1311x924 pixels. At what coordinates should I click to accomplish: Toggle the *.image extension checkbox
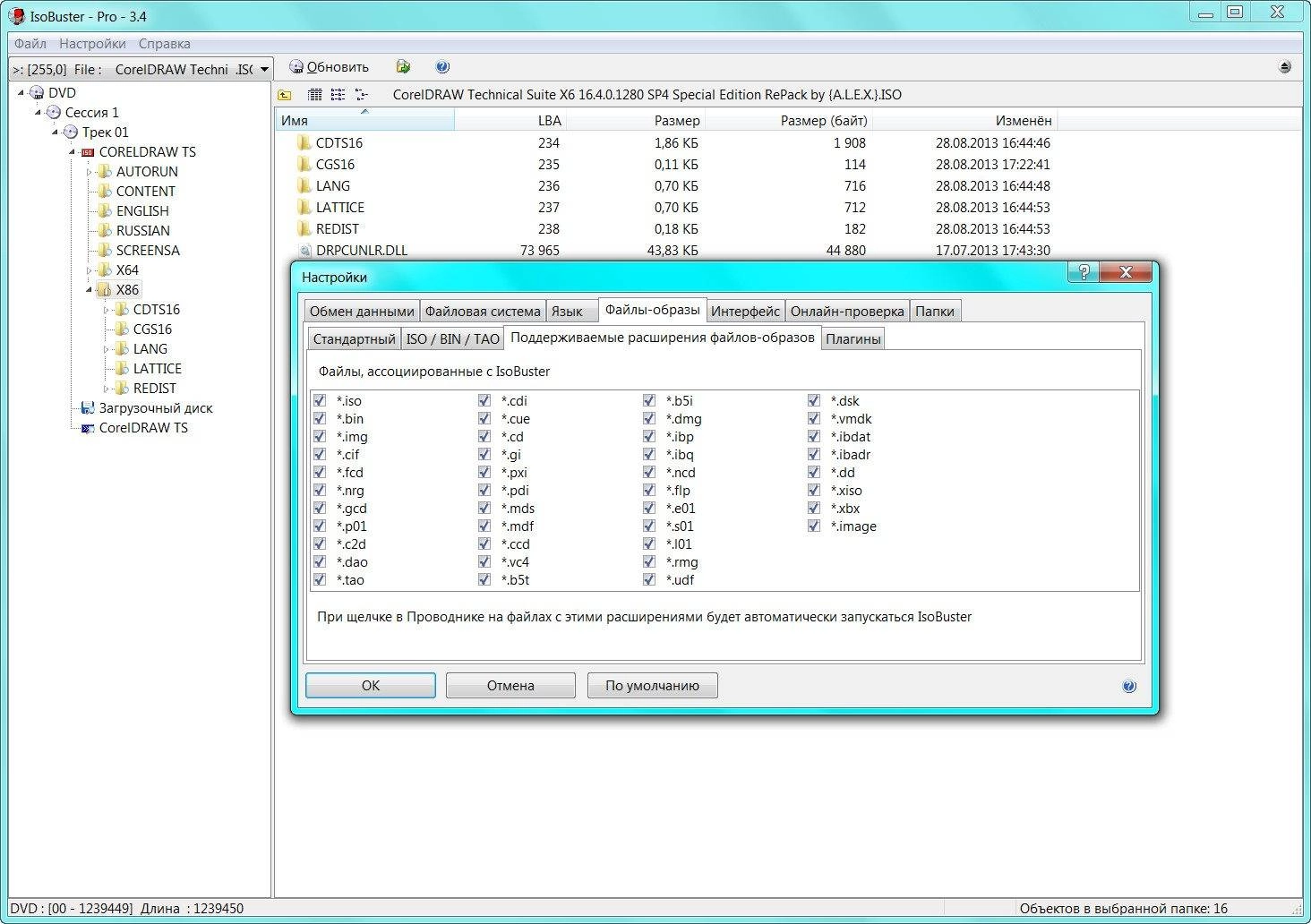814,526
